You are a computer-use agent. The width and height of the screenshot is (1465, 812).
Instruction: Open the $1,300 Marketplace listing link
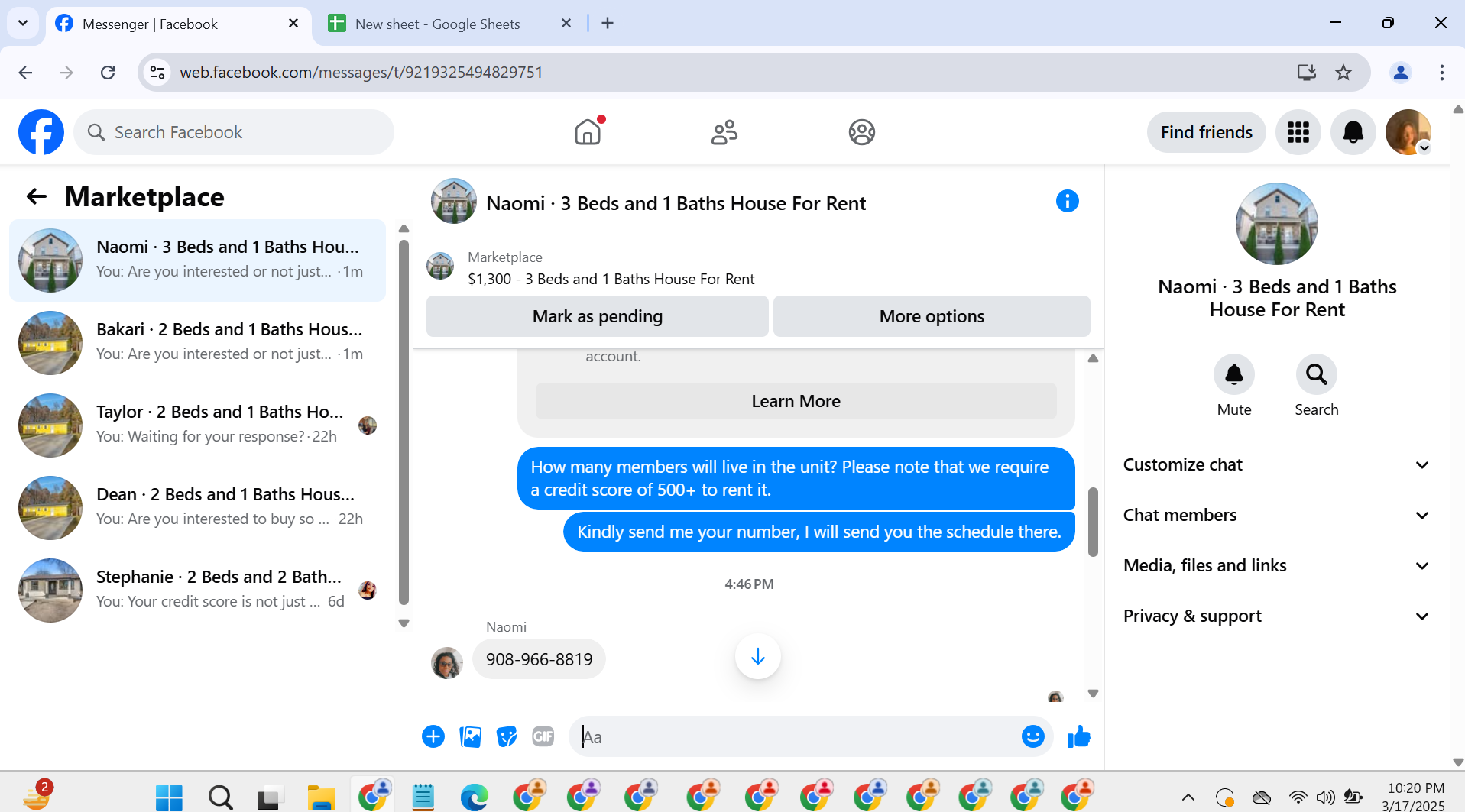611,279
